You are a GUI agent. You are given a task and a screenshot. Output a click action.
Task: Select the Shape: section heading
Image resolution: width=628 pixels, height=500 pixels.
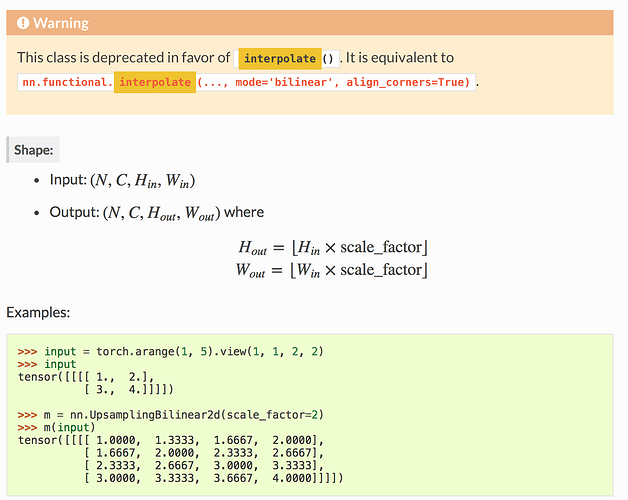pyautogui.click(x=33, y=150)
